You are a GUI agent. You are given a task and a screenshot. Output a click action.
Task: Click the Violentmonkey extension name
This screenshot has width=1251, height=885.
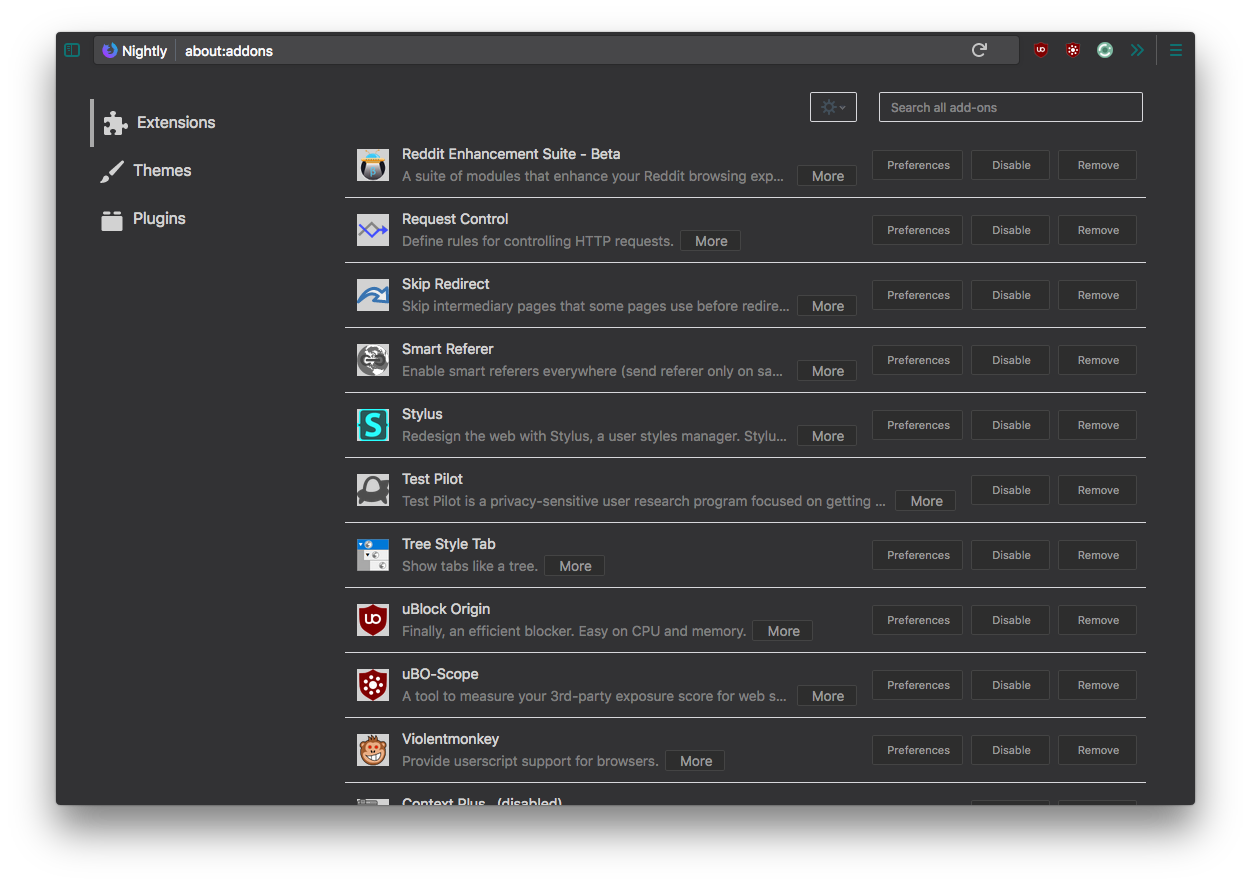click(x=450, y=739)
